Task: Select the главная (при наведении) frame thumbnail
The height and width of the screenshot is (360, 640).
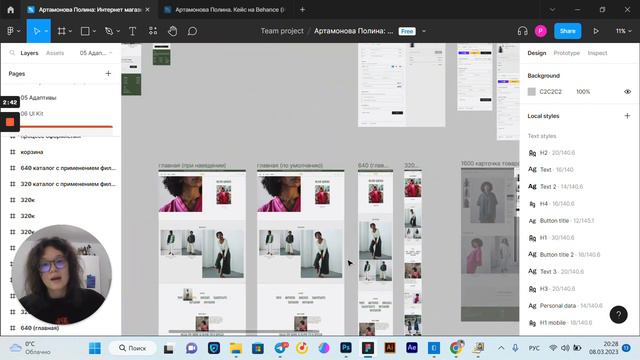Action: 202,252
